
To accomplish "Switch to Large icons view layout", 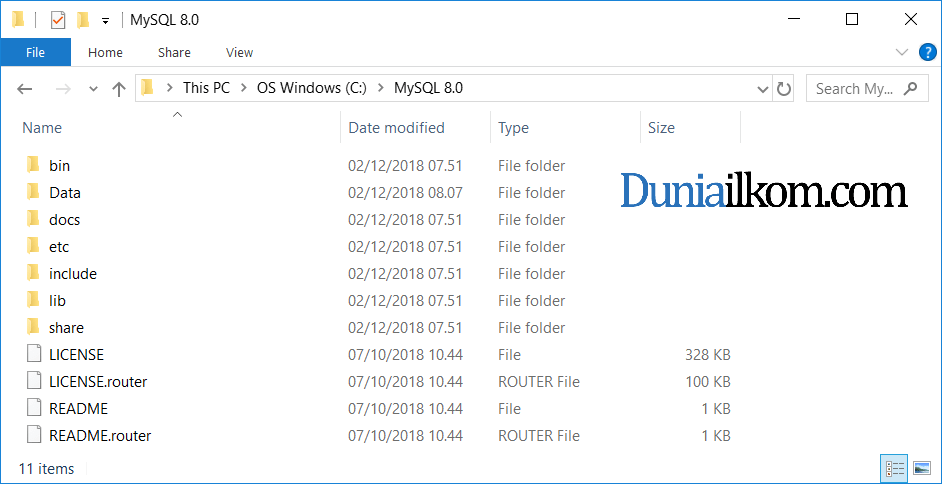I will [922, 468].
